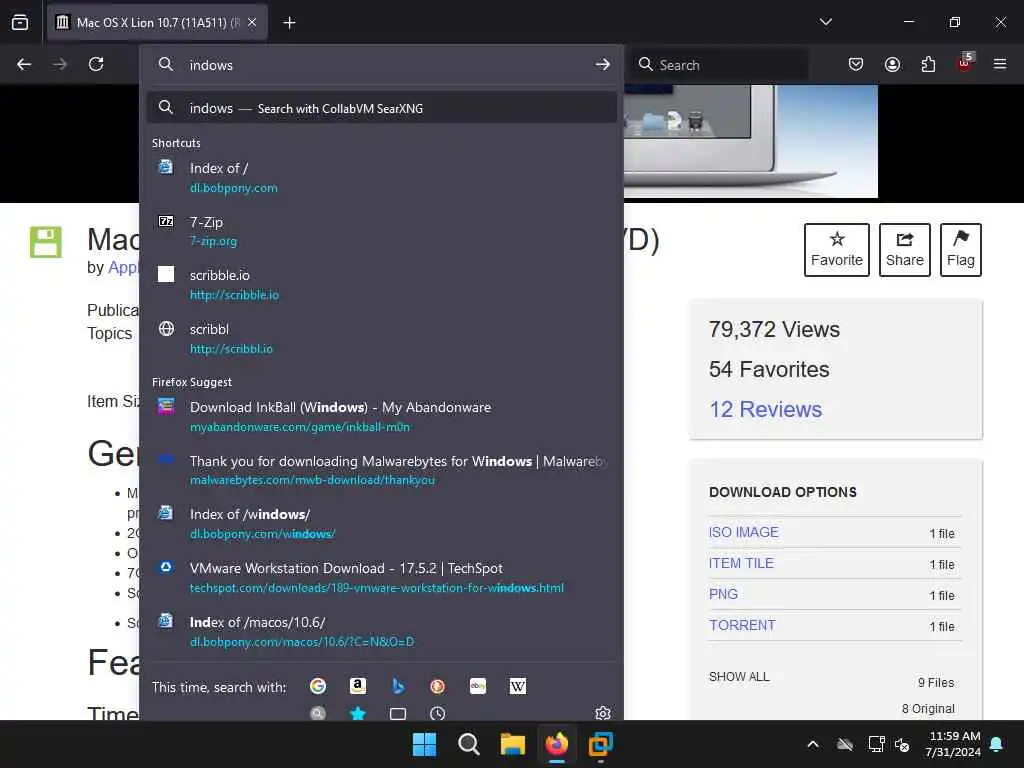This screenshot has width=1024, height=768.
Task: Open Download InkBall My Abandonware suggestion
Action: pyautogui.click(x=382, y=417)
